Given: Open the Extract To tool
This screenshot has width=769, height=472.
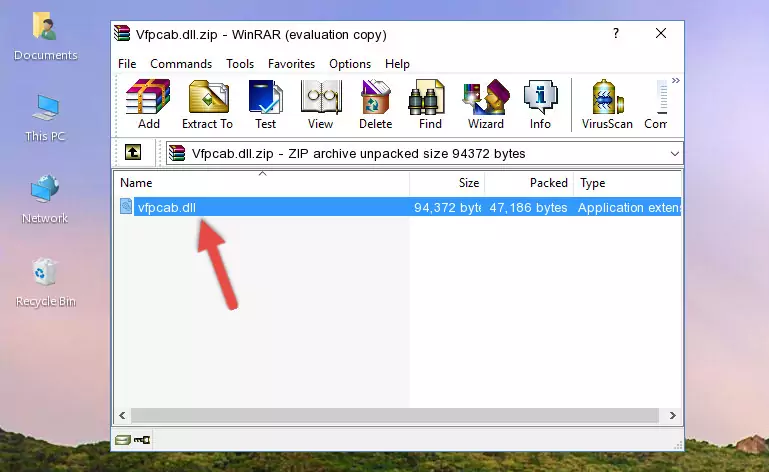Looking at the screenshot, I should coord(207,104).
